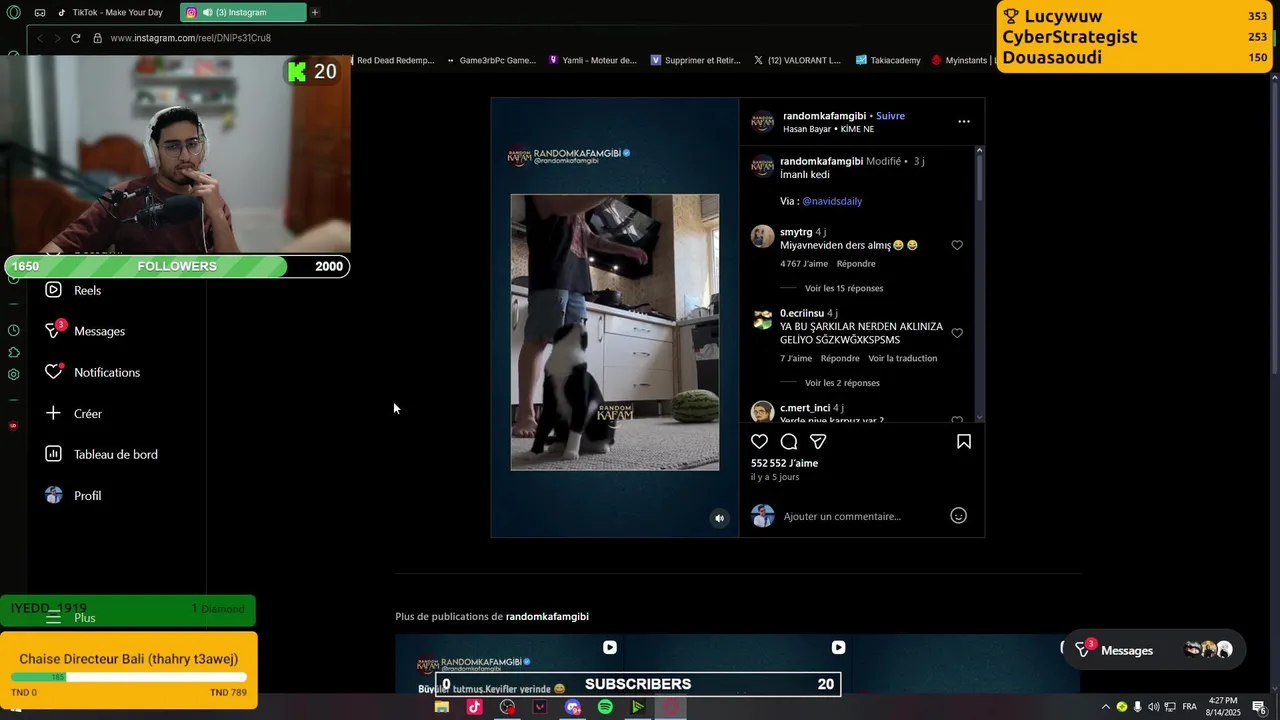This screenshot has height=720, width=1280.
Task: Expand 2 replies under 0.ecriinsu's comment
Action: point(842,383)
